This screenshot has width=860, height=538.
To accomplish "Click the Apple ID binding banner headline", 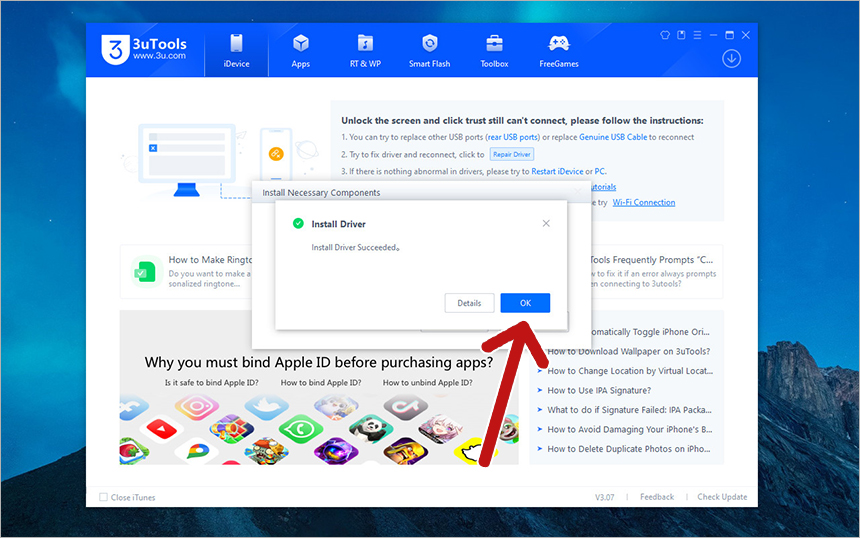I will point(319,362).
